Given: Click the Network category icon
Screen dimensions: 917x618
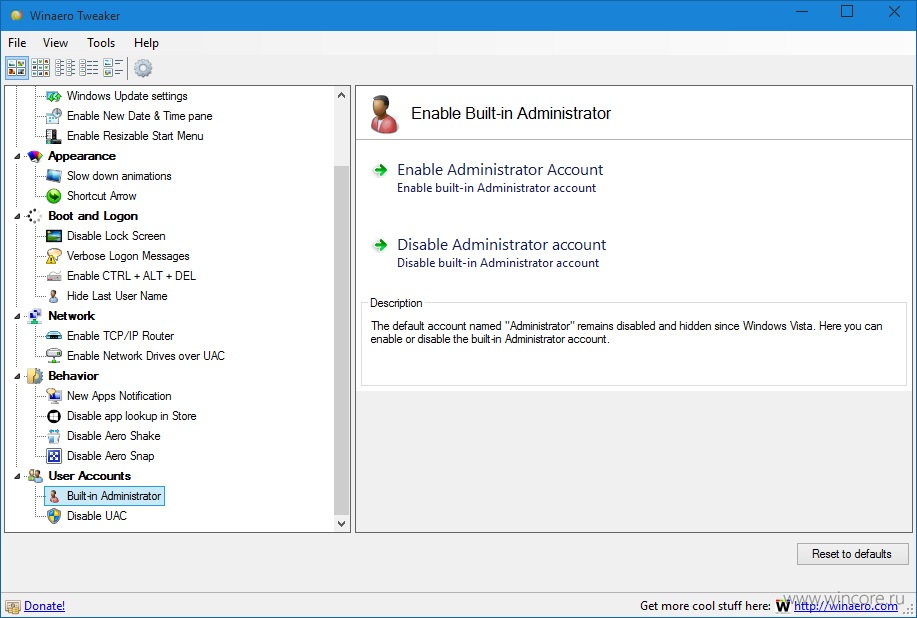Looking at the screenshot, I should coord(35,316).
